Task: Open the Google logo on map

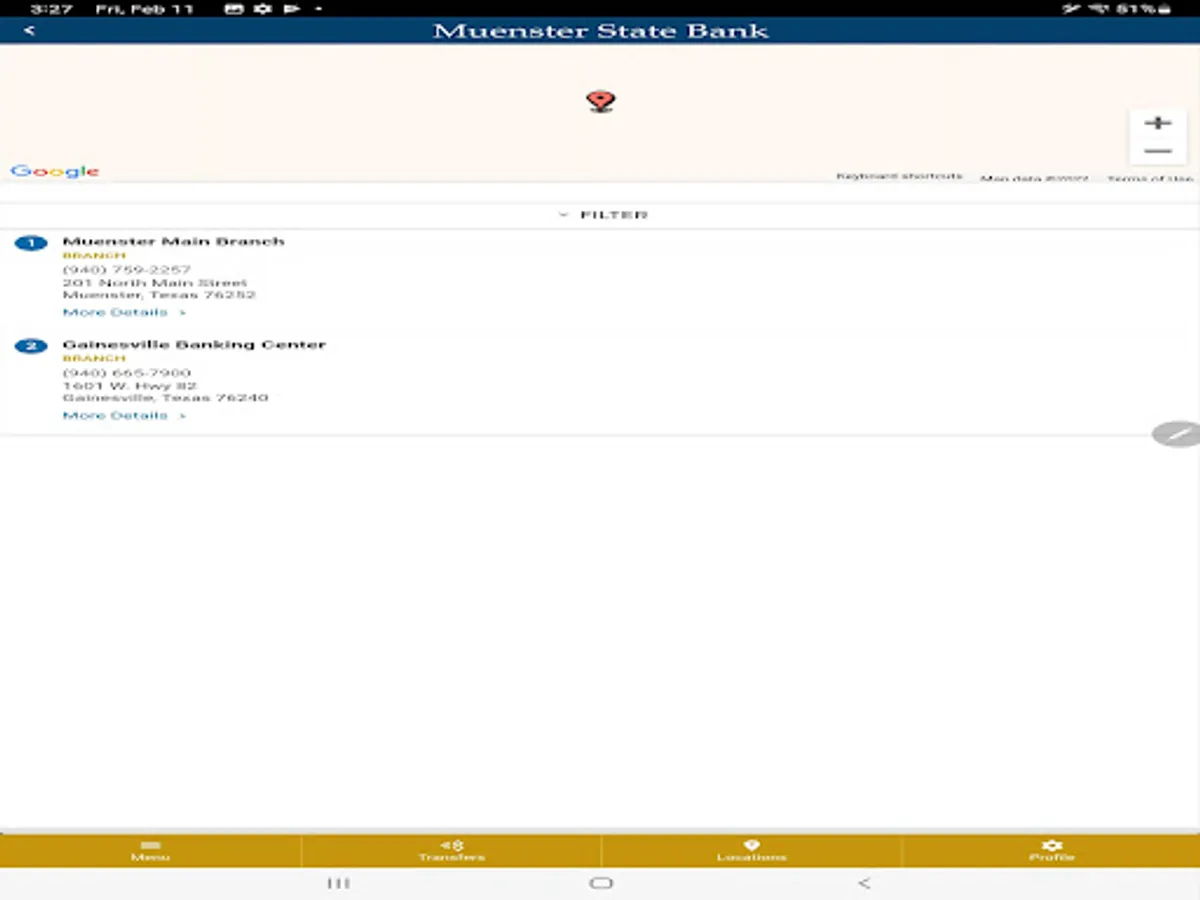Action: [55, 171]
